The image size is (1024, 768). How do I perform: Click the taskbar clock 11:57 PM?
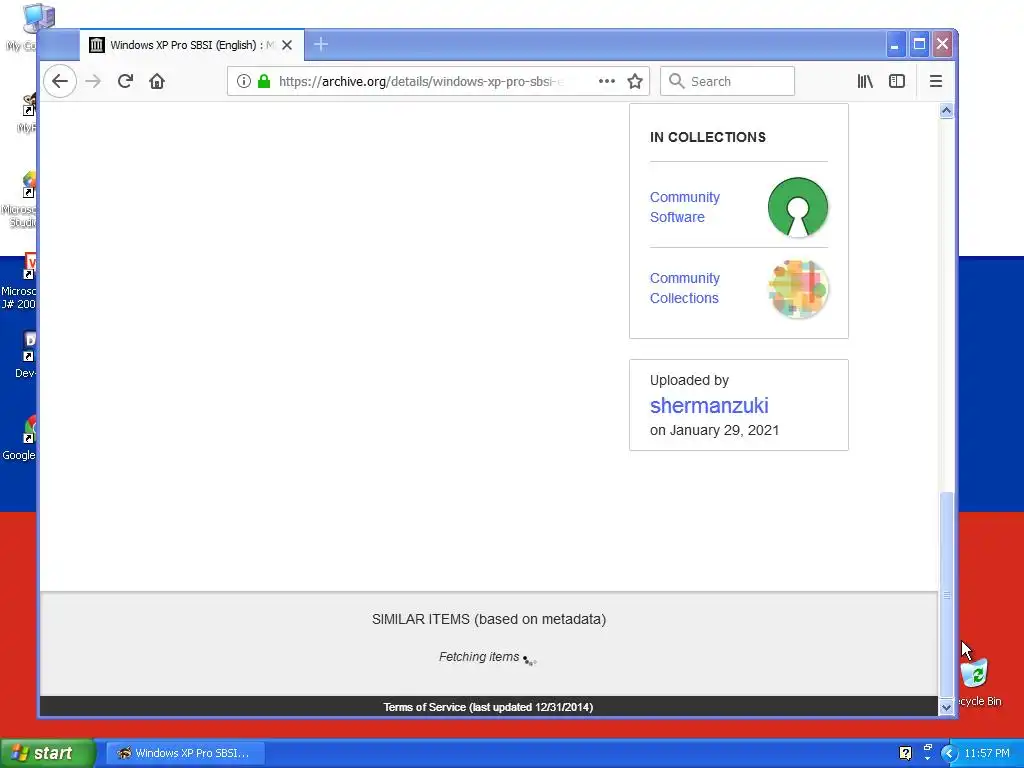click(x=987, y=753)
